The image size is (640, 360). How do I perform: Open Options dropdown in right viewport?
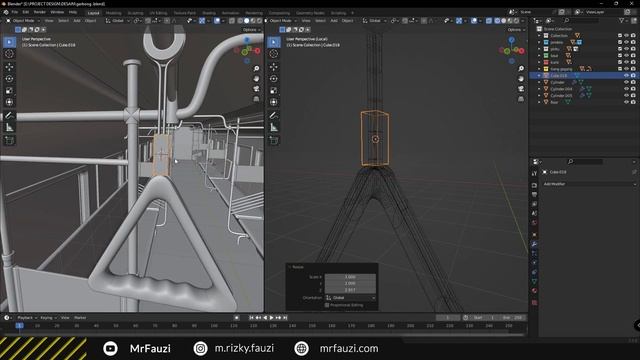click(x=516, y=30)
